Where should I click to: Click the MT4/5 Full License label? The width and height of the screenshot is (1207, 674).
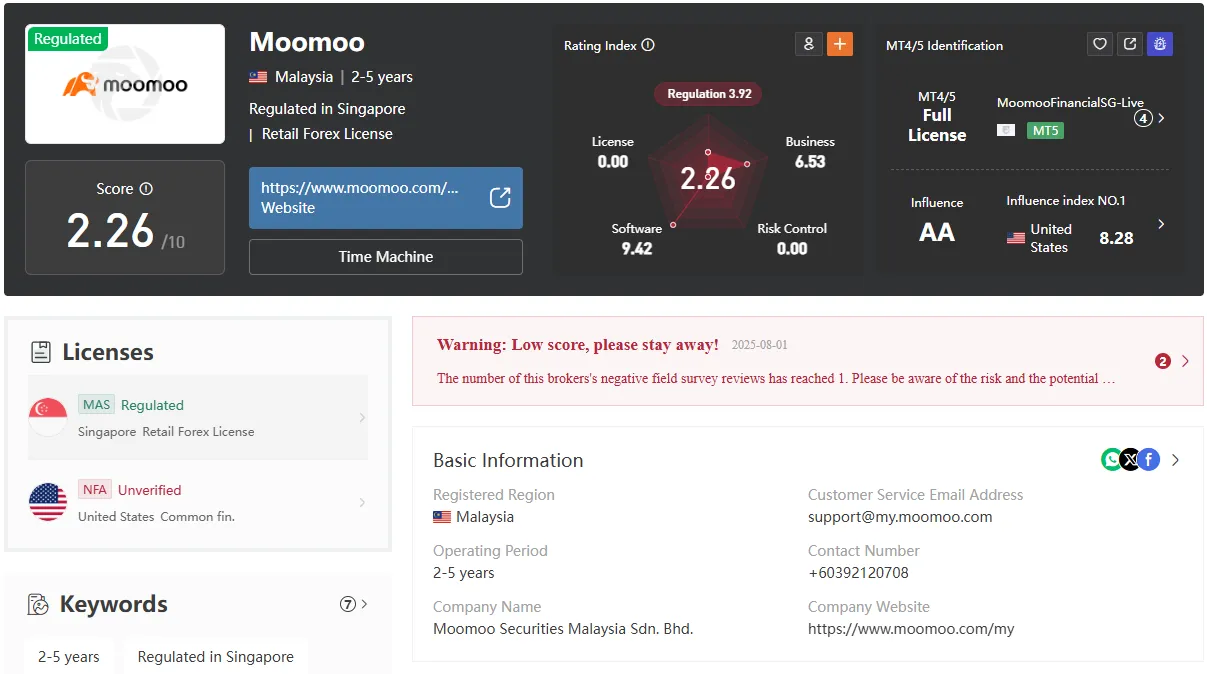click(937, 116)
